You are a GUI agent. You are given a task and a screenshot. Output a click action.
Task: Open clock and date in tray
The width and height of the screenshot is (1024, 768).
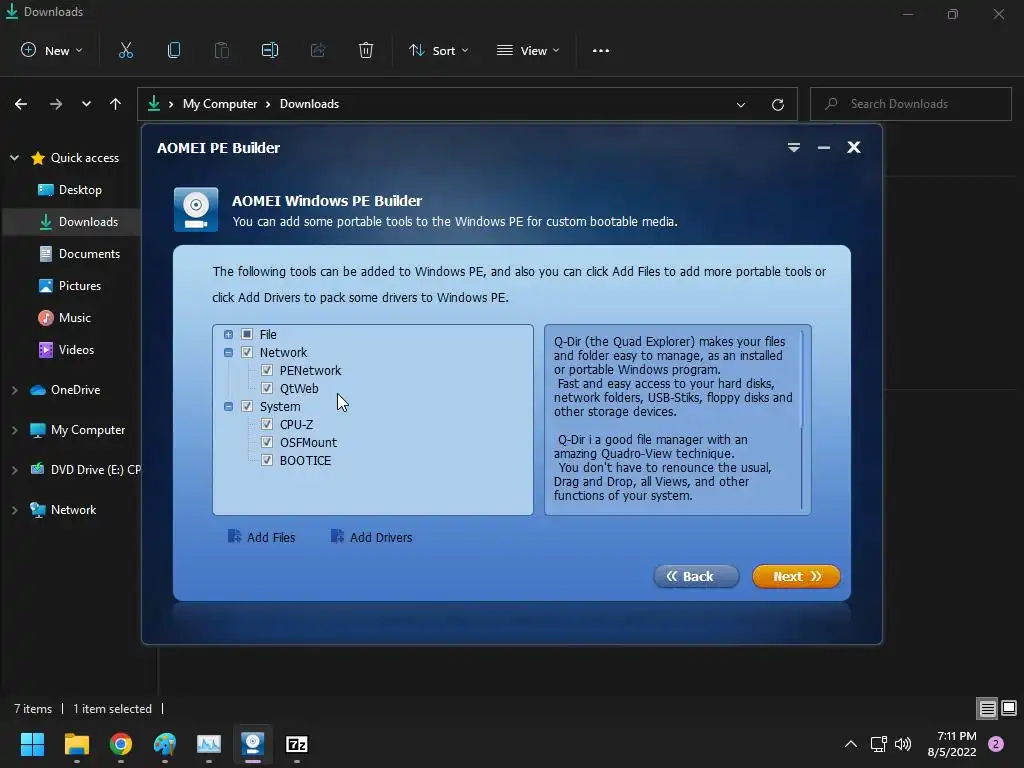[x=952, y=744]
